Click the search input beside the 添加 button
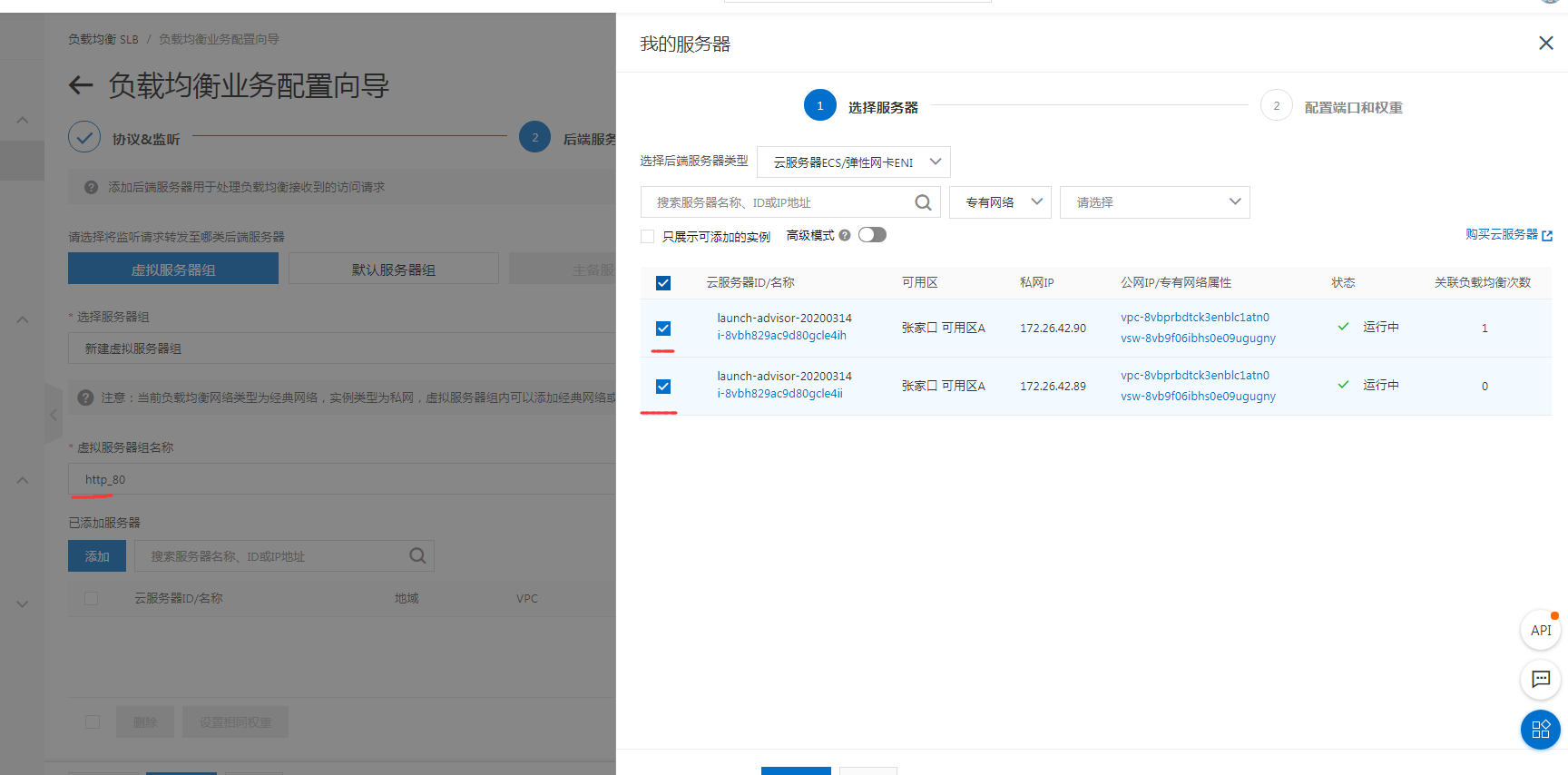Viewport: 1568px width, 775px height. [284, 556]
